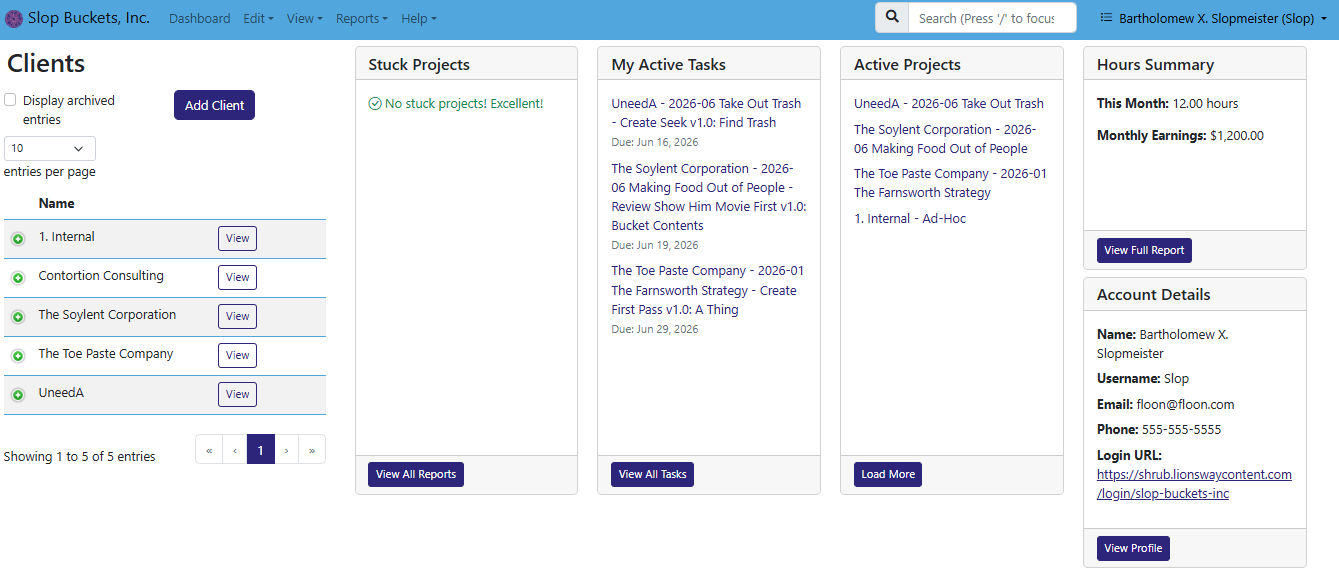Image resolution: width=1339 pixels, height=571 pixels.
Task: Open the Create Seek v1.0: Find Trash task
Action: point(706,113)
